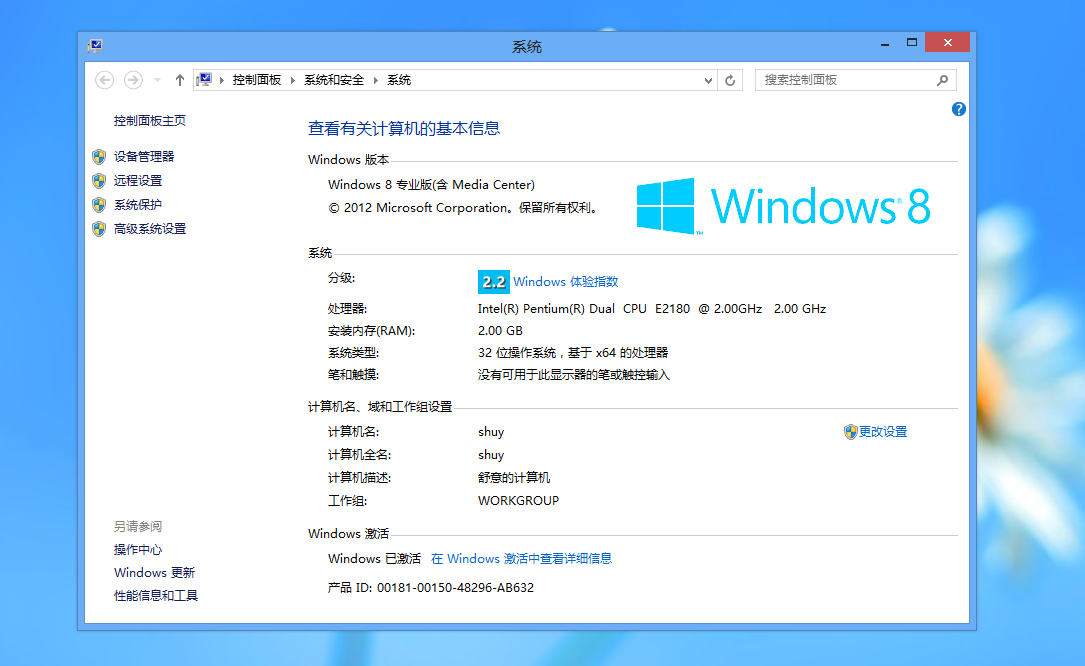Select 系统和安全 in the breadcrumb path

334,80
